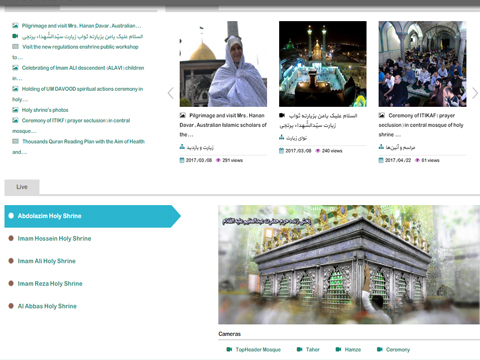Select the Imam Hossein Holy Shrine live stream
Viewport: 480px width, 360px height.
click(54, 238)
